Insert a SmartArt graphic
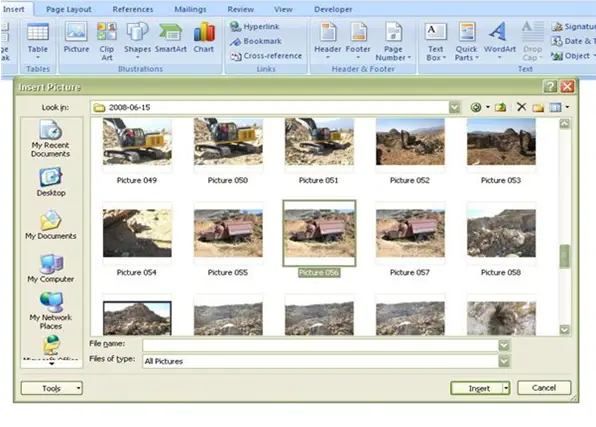The image size is (596, 427). coord(171,37)
